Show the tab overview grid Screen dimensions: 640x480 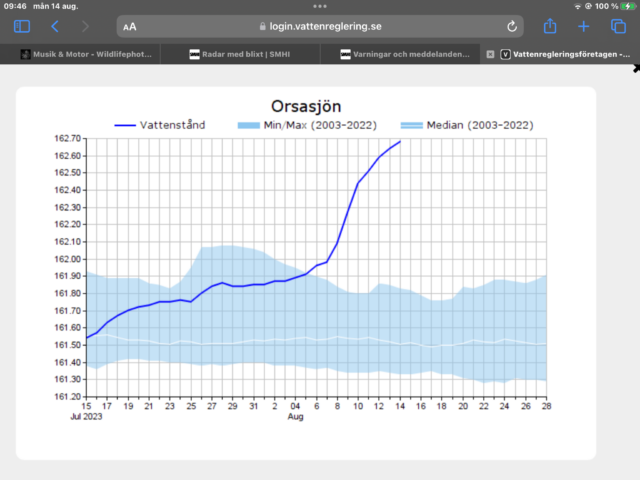click(617, 27)
